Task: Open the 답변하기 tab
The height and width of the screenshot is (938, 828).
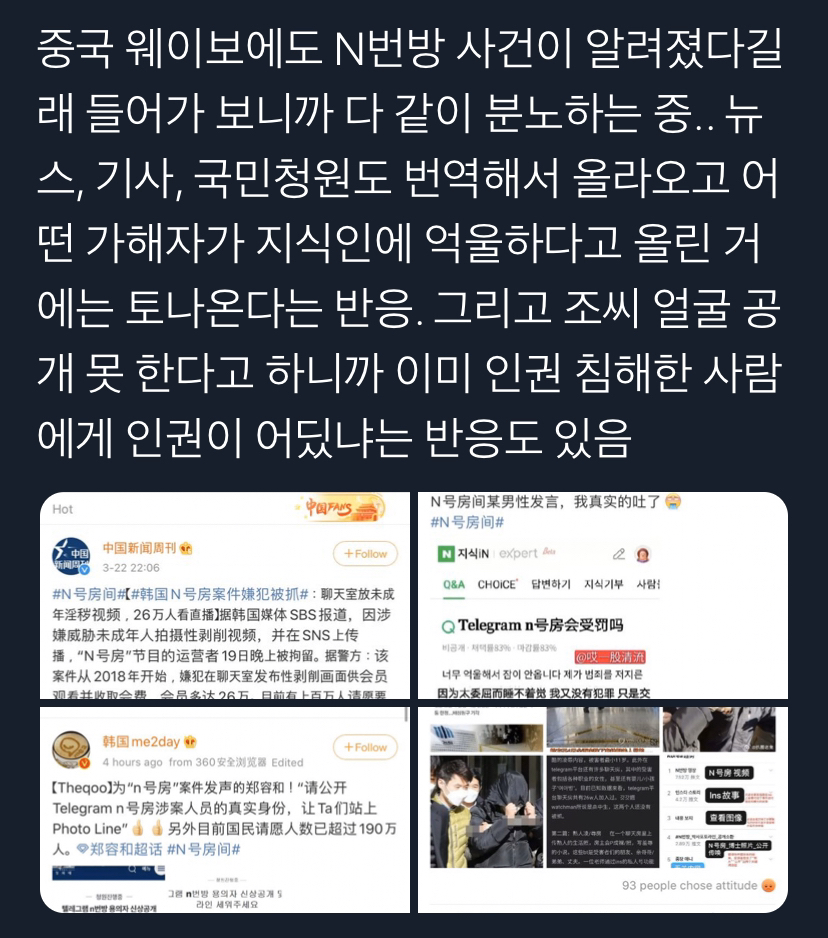Action: click(550, 584)
